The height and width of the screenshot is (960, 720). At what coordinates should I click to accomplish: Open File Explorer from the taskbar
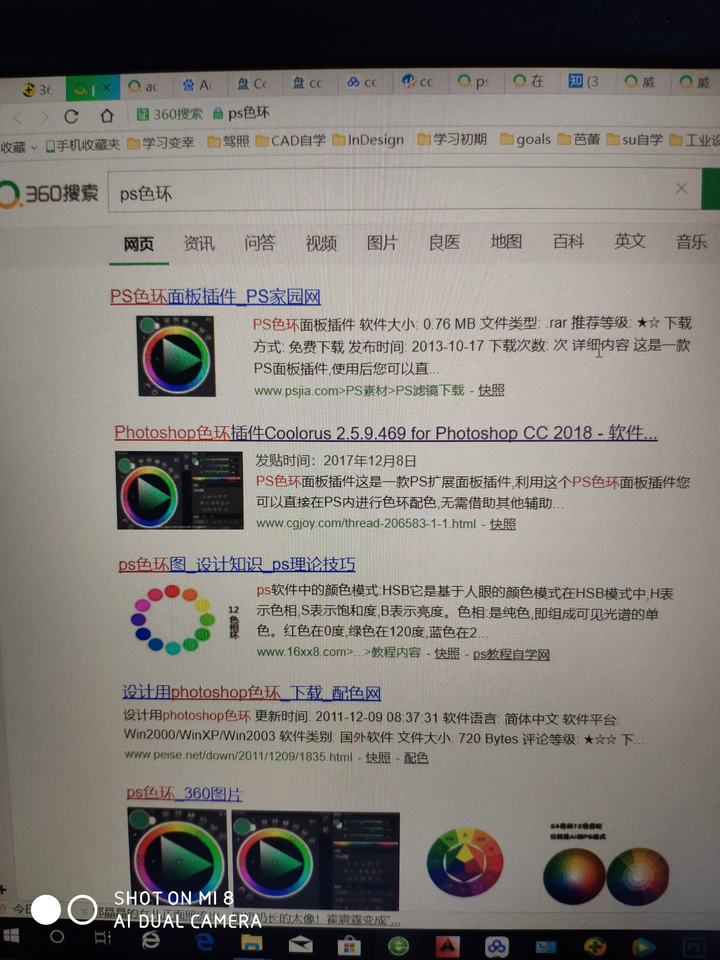tap(251, 943)
